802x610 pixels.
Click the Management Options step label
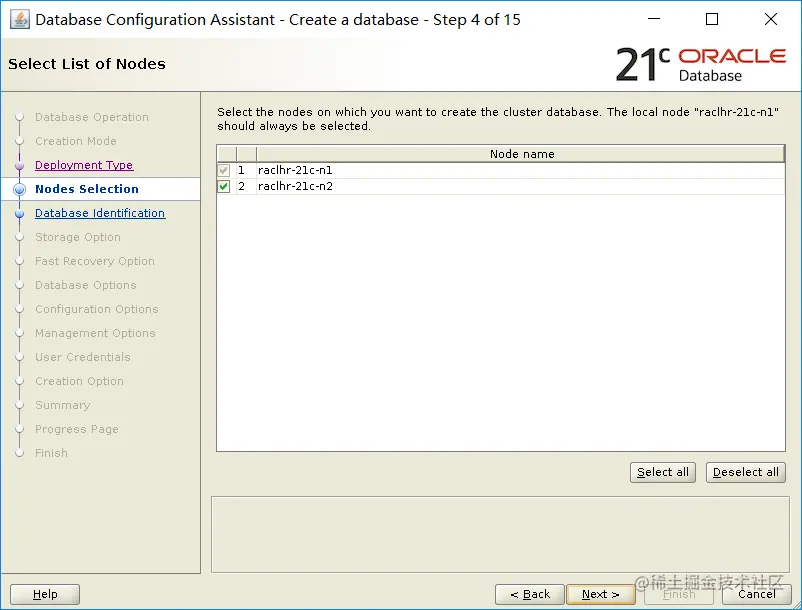(x=95, y=333)
